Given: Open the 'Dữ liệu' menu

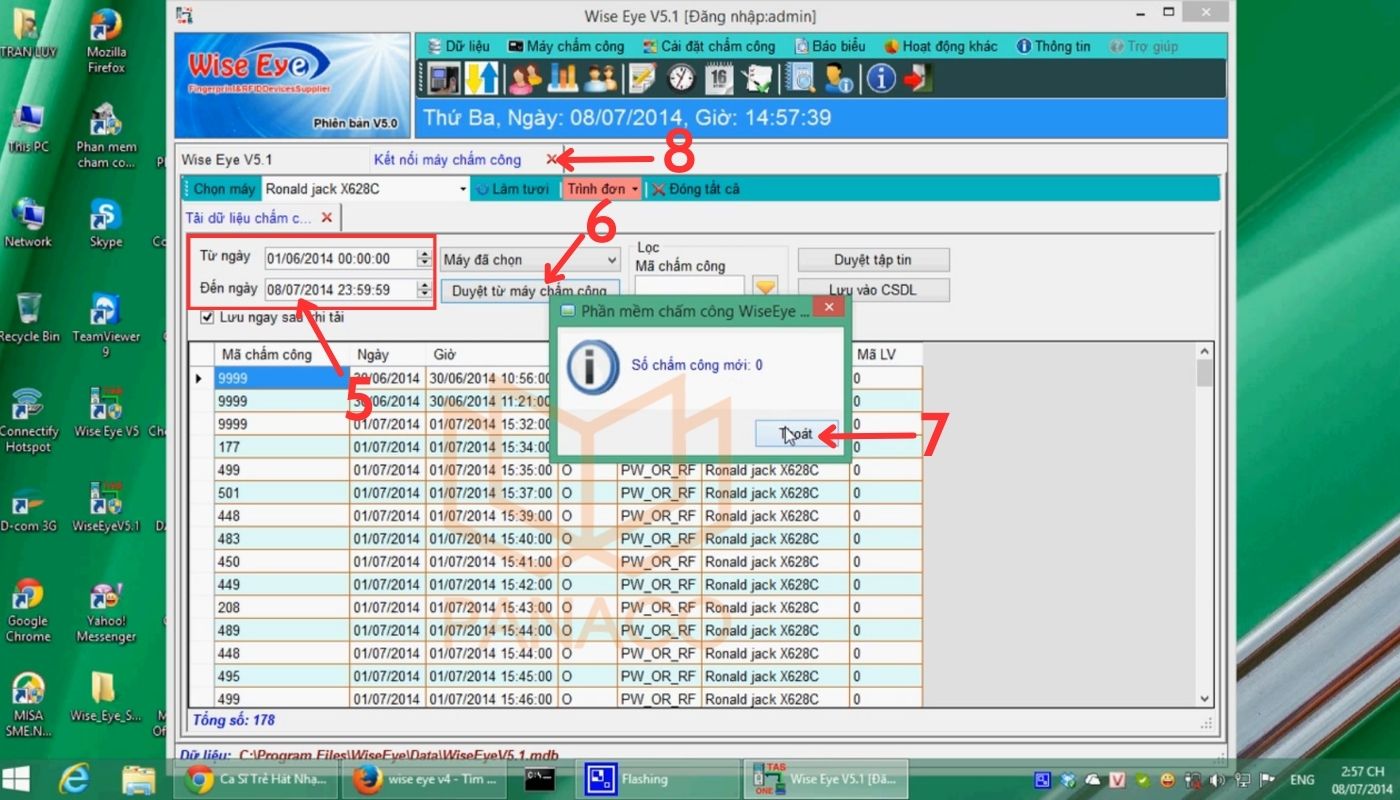Looking at the screenshot, I should point(459,46).
